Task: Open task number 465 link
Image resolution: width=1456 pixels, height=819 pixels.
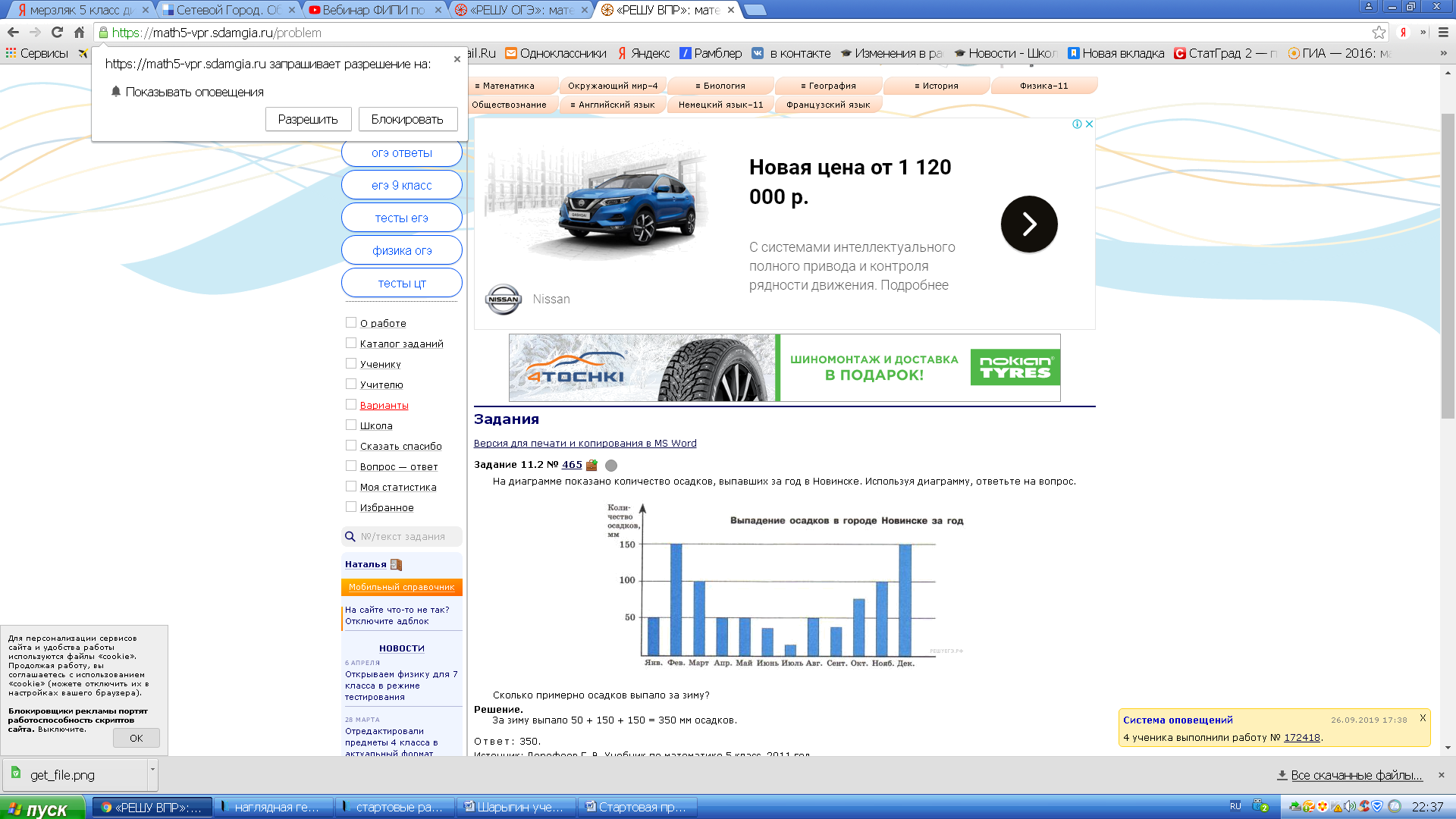Action: pos(572,465)
